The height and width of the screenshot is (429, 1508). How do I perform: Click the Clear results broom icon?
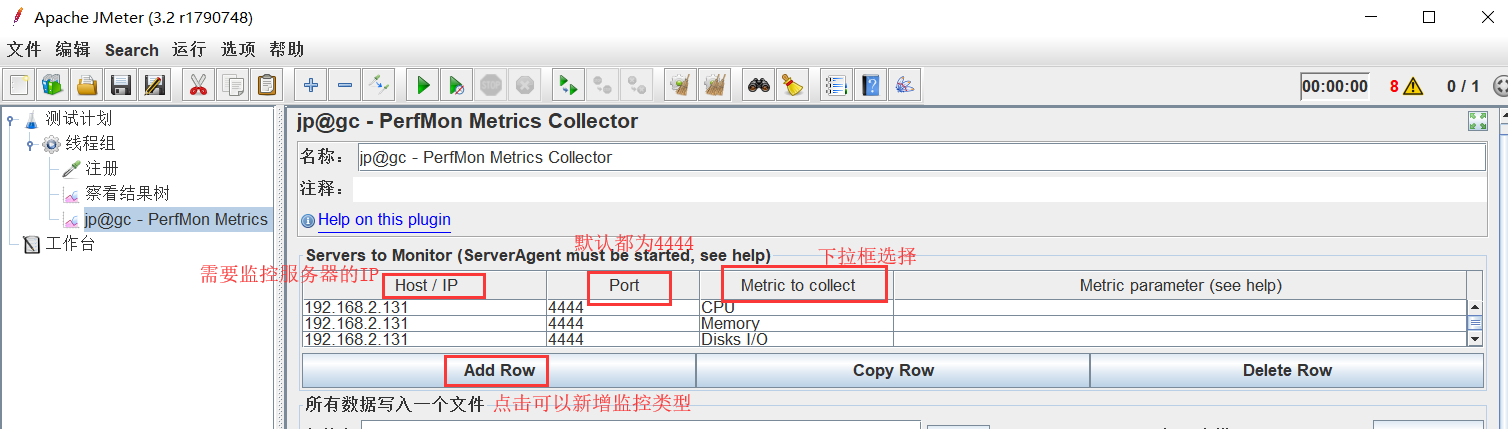pos(680,86)
